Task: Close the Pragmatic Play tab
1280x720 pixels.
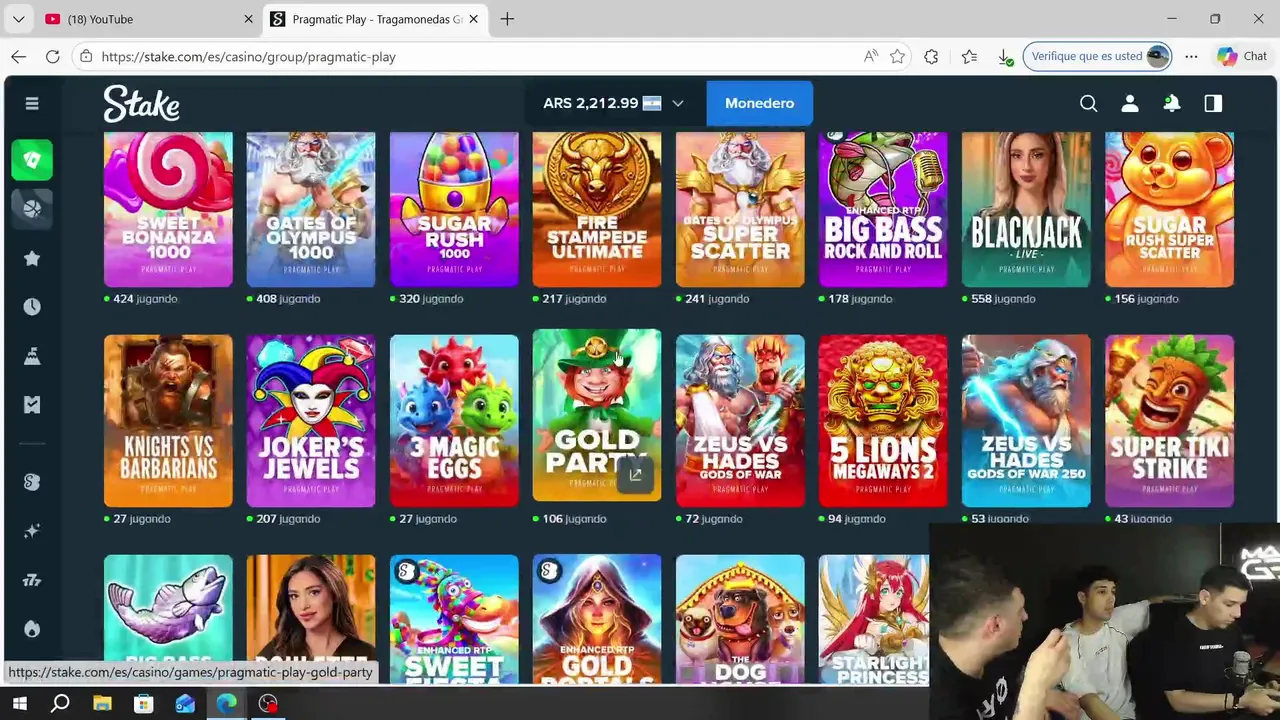Action: click(473, 19)
